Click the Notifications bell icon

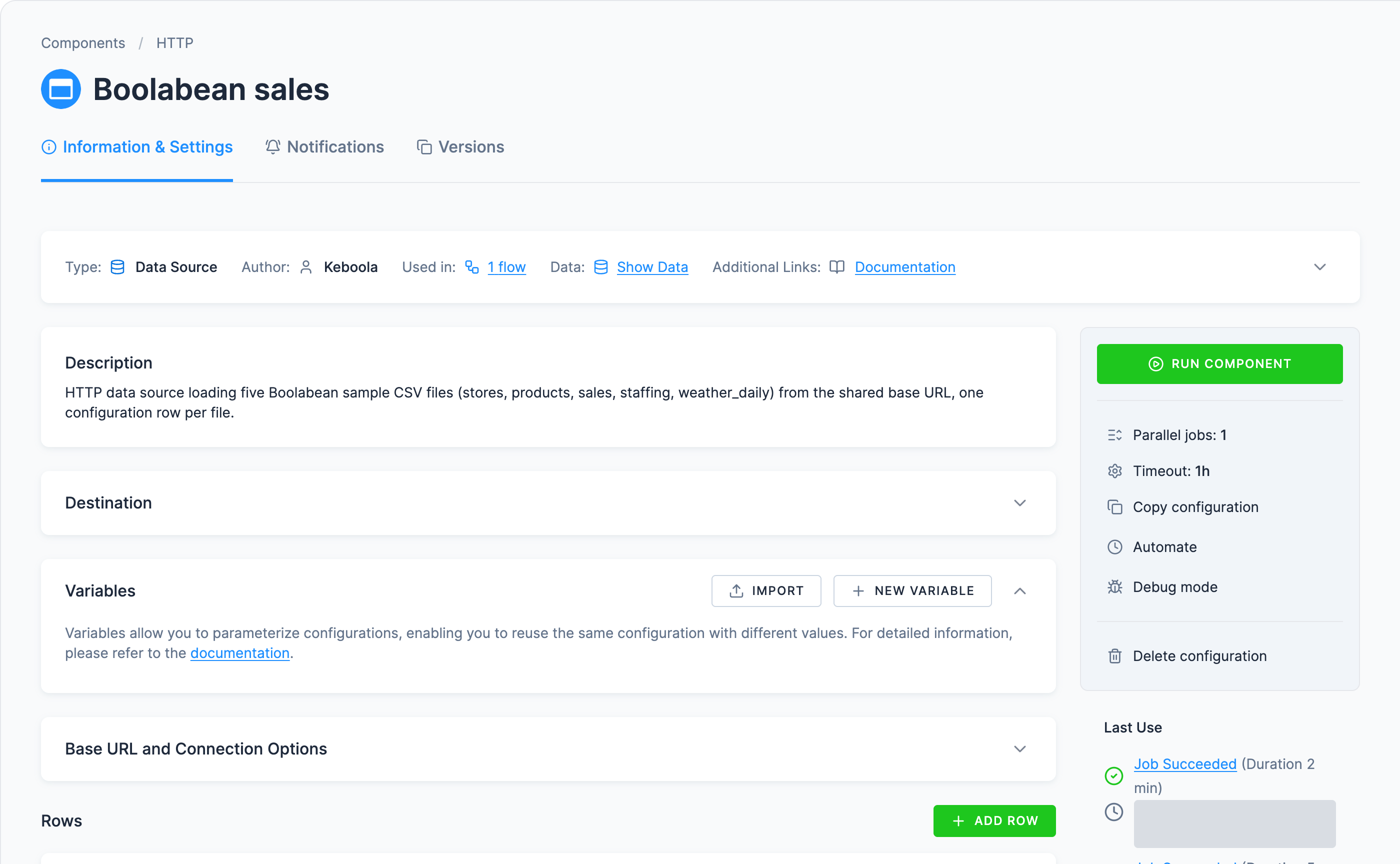coord(272,147)
